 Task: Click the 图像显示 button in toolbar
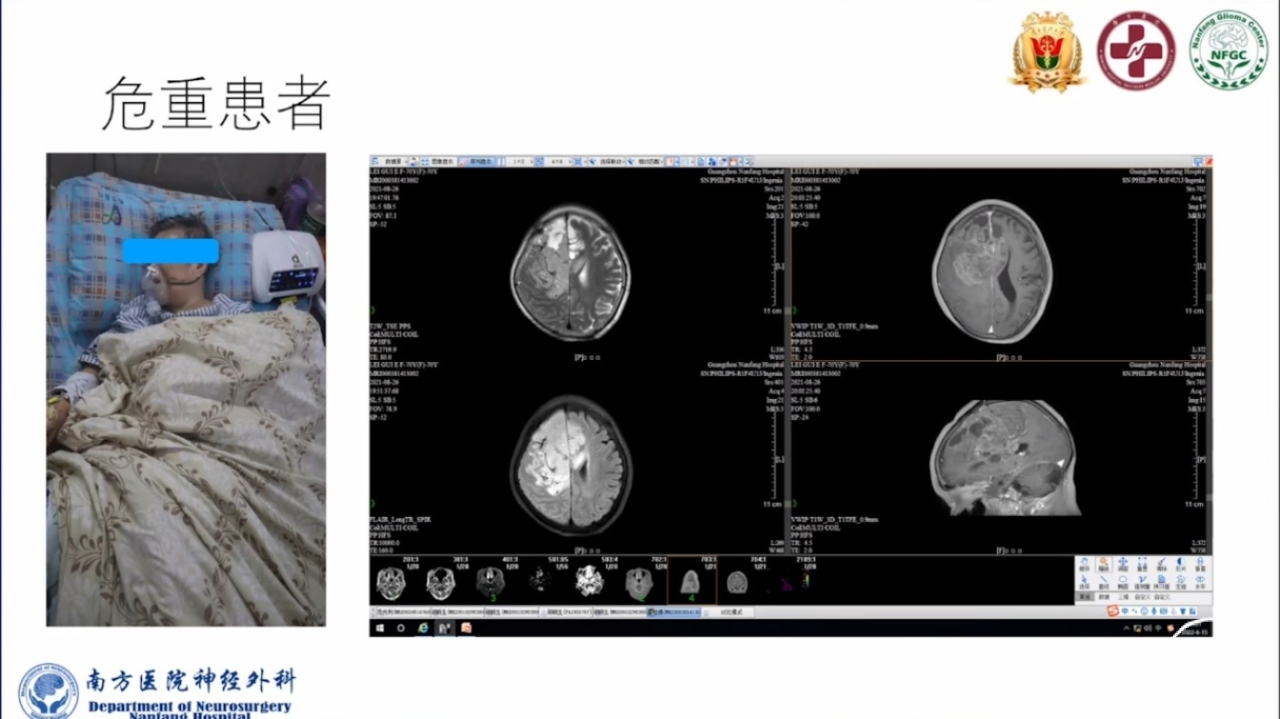coord(440,161)
